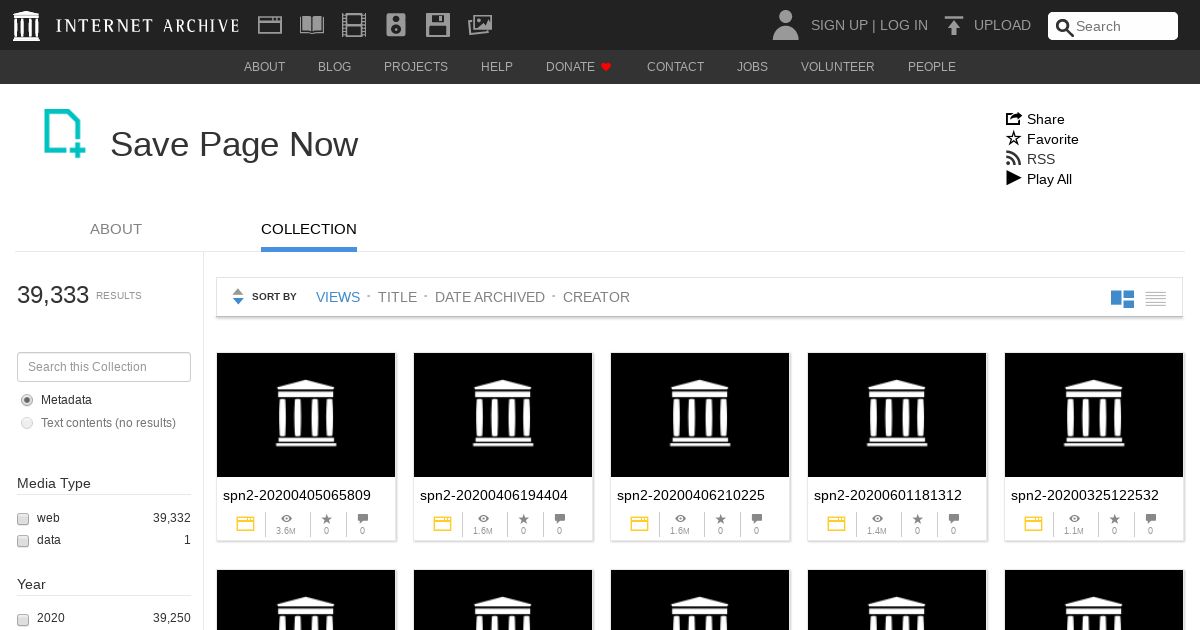
Task: Open the Software floppy disk icon
Action: pyautogui.click(x=438, y=25)
